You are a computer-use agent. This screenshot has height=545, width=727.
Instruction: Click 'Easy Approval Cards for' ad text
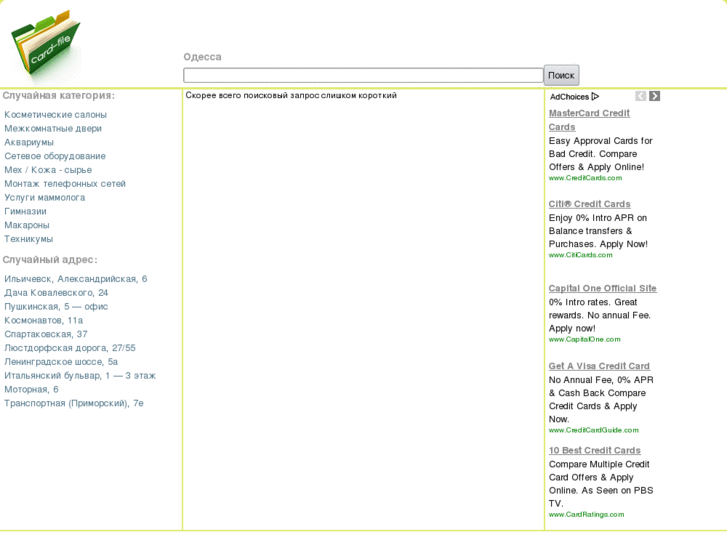tap(600, 141)
